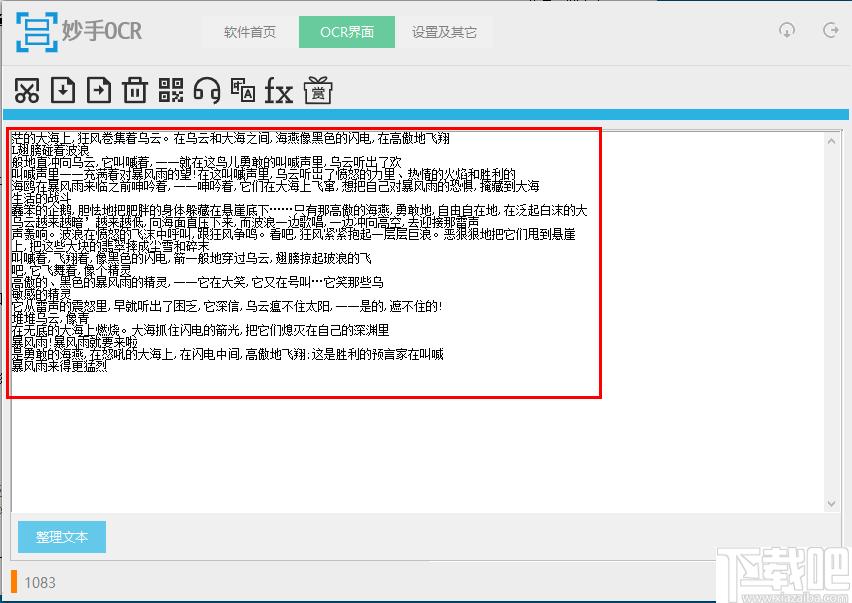This screenshot has height=603, width=852.
Task: Click the character count 1083 in status bar
Action: pos(40,583)
